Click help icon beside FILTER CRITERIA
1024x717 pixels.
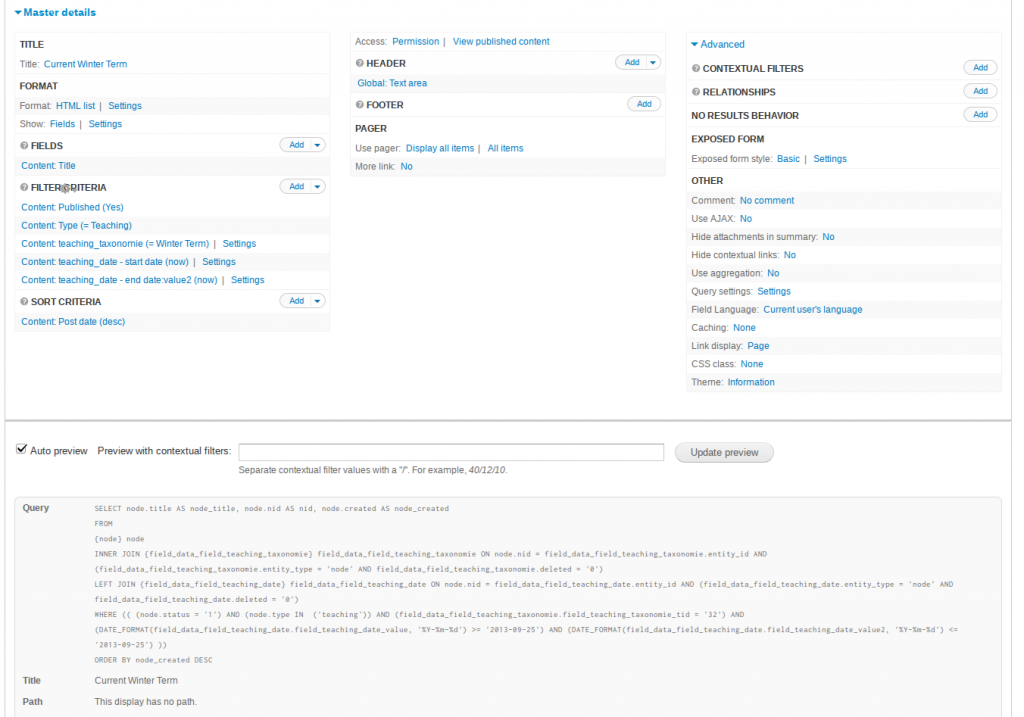pos(24,187)
